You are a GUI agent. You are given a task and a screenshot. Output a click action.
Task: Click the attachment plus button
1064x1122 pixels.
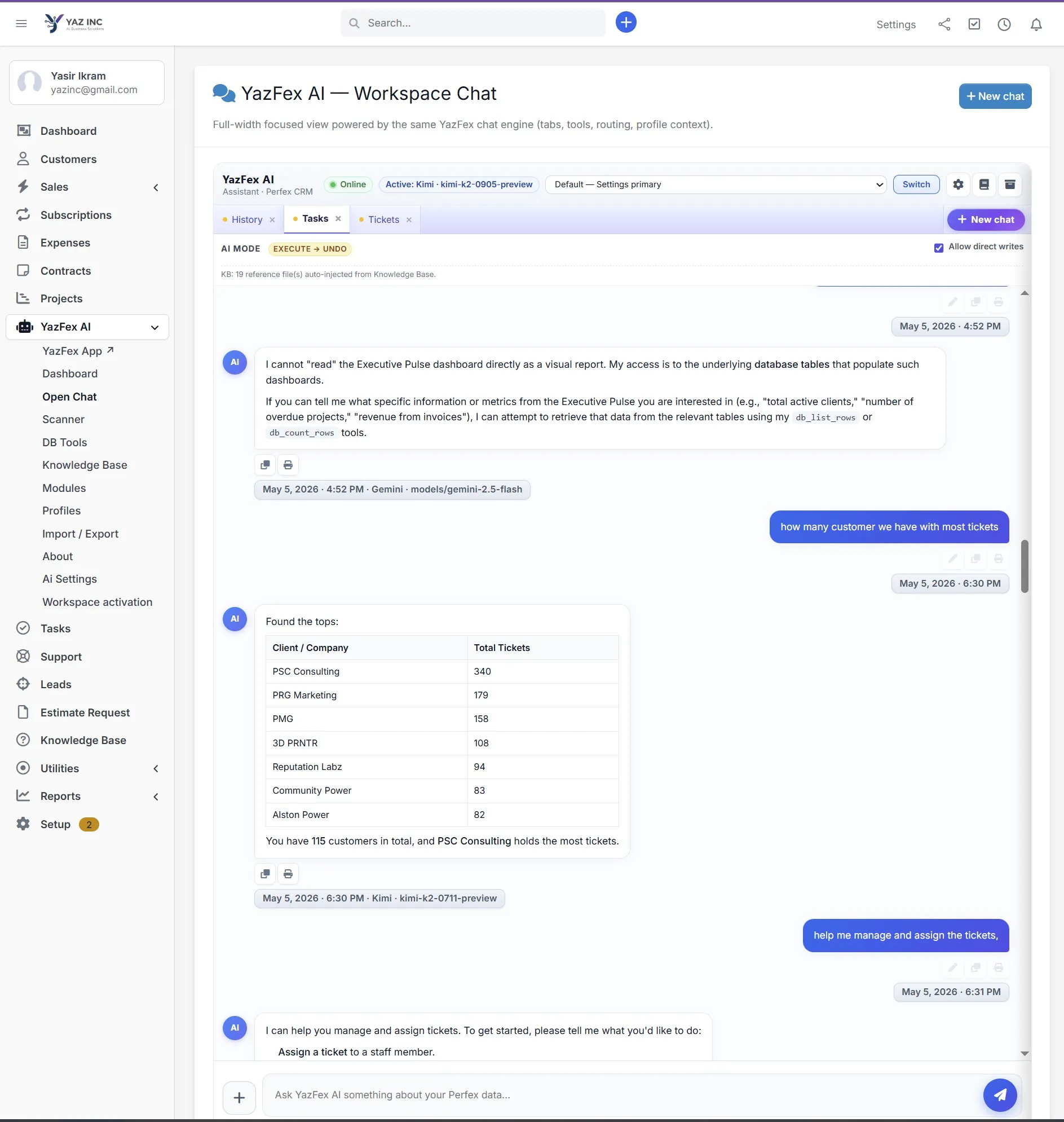coord(239,1098)
